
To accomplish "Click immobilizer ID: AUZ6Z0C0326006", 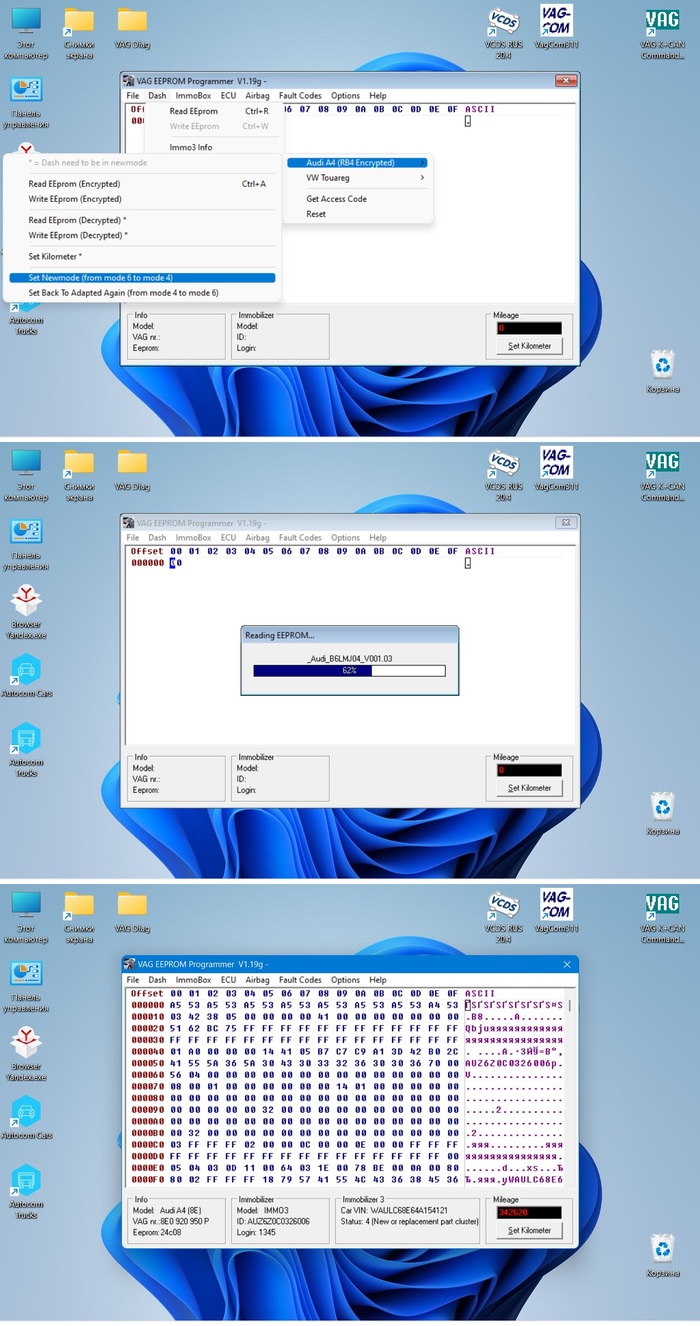I will [x=273, y=1220].
